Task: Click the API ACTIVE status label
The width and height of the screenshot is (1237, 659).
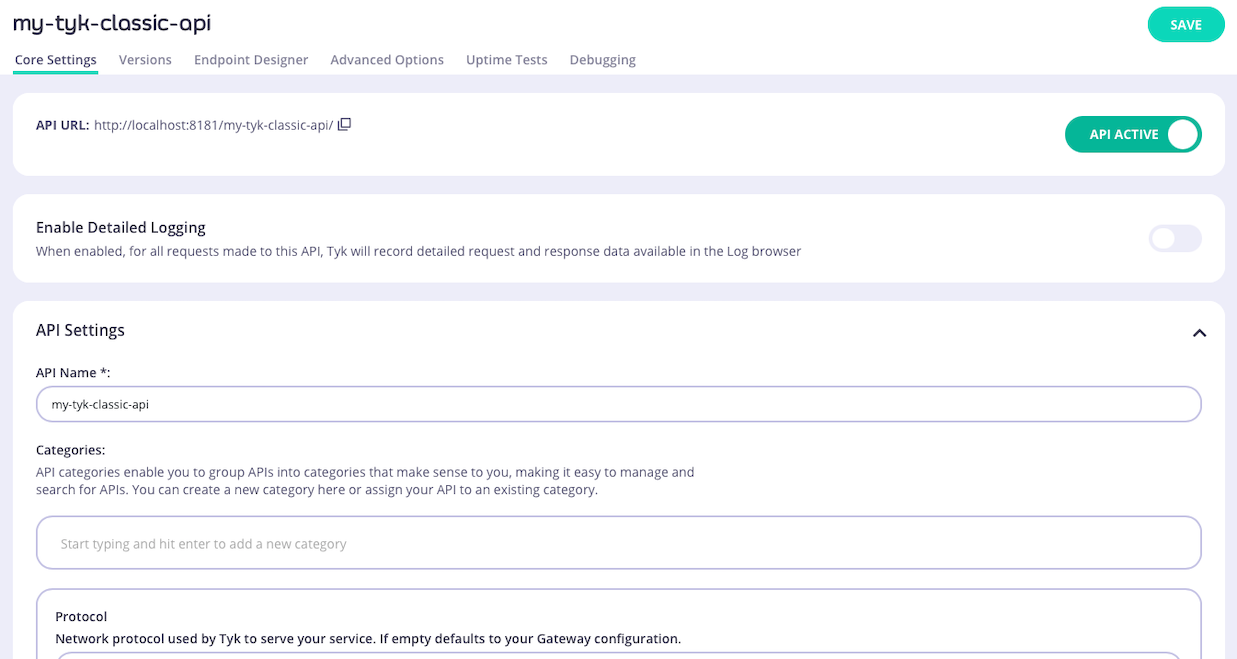Action: tap(1120, 134)
